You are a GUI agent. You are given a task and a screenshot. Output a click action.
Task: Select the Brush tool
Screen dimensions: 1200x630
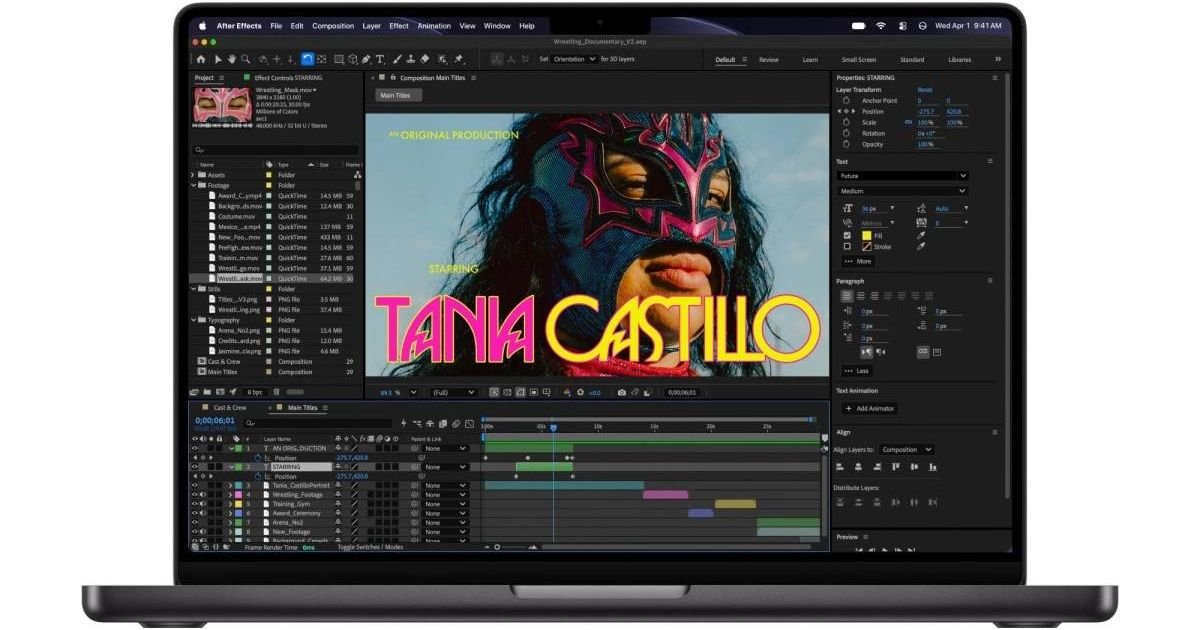tap(397, 59)
